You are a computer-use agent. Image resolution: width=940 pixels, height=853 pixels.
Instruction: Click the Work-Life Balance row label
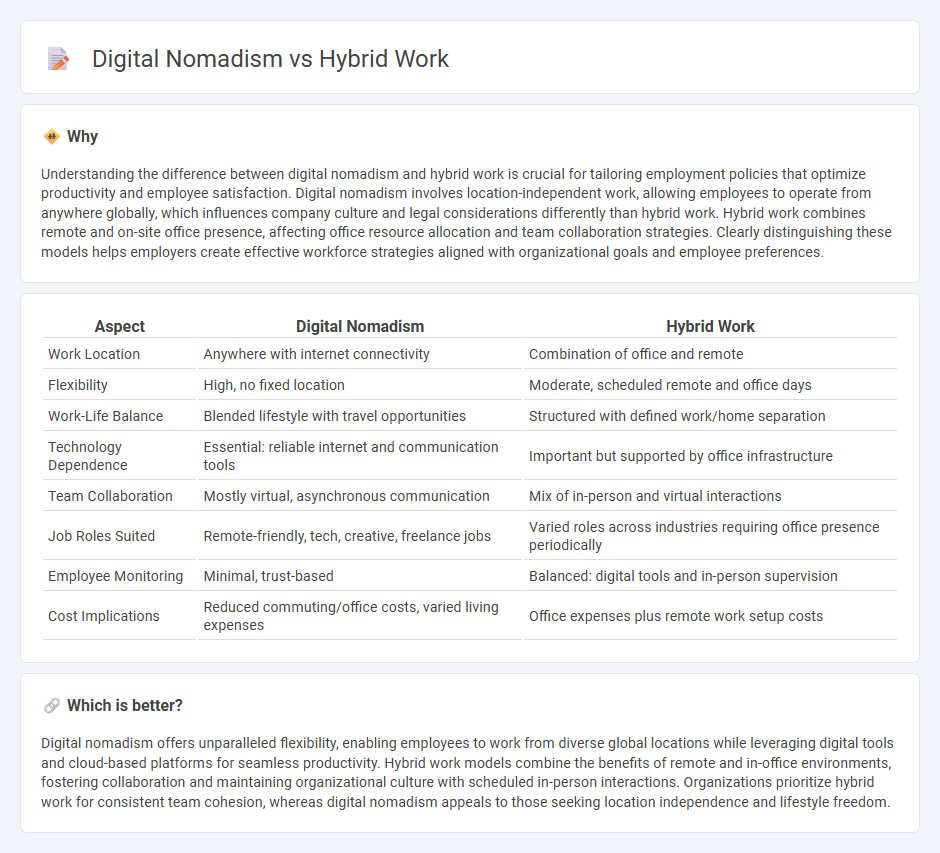click(106, 416)
